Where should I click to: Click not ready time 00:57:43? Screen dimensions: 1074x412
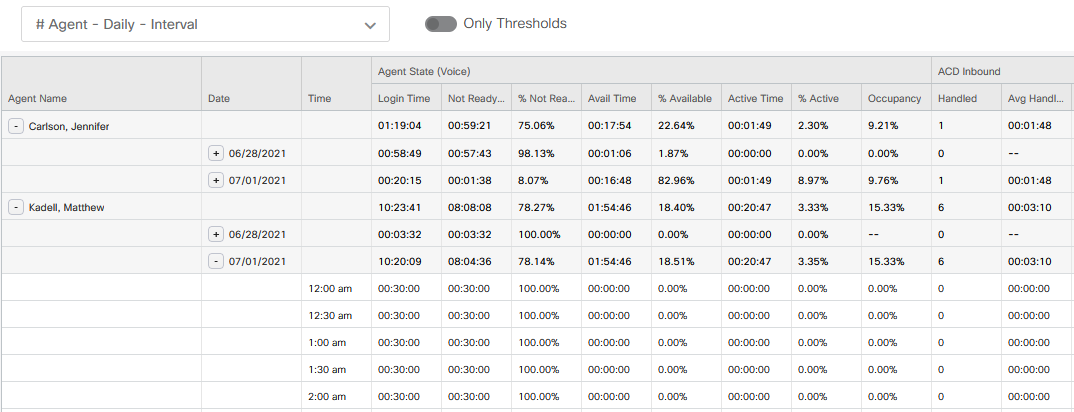coord(469,153)
